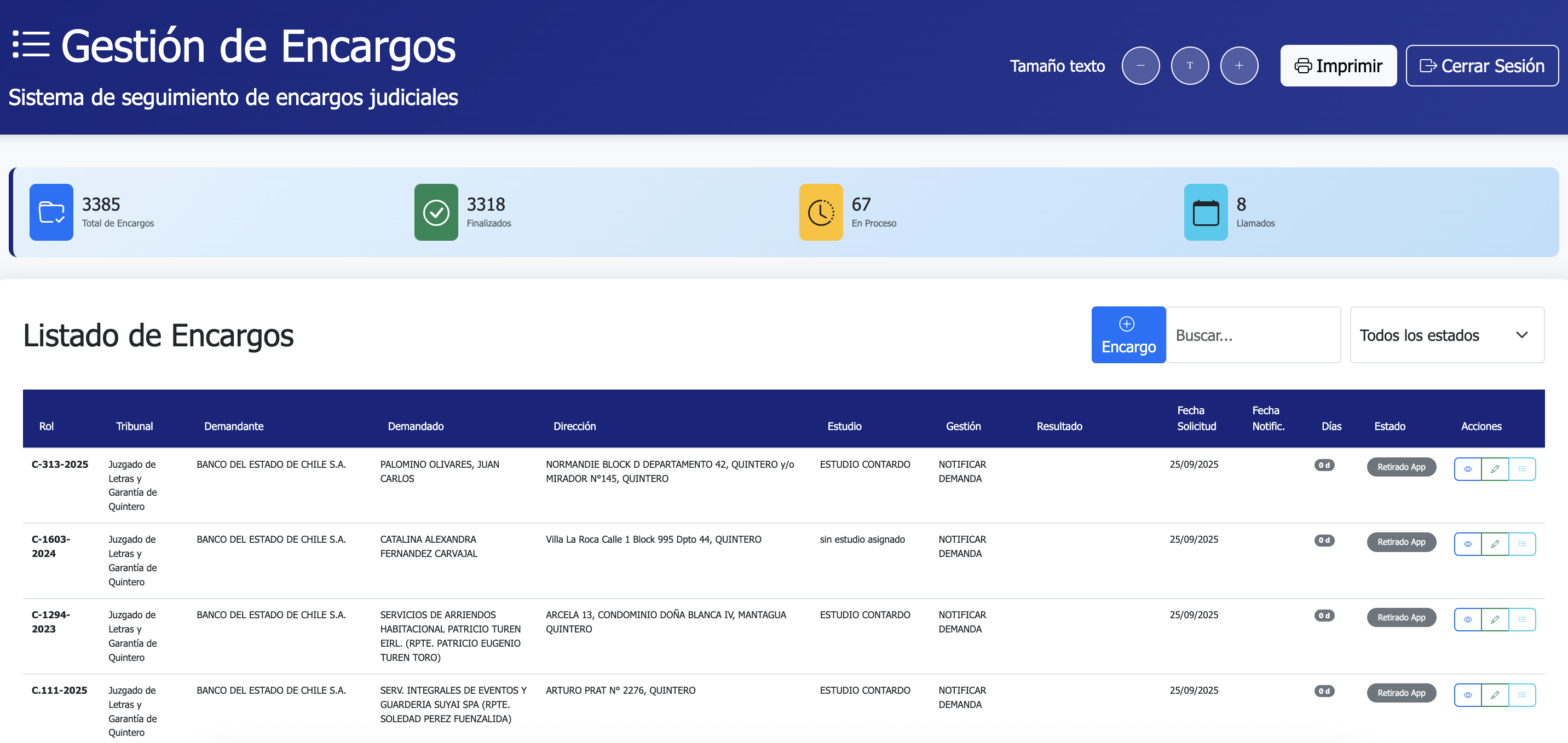This screenshot has width=1568, height=743.
Task: Click the Cerrar Sesión button
Action: [1481, 66]
